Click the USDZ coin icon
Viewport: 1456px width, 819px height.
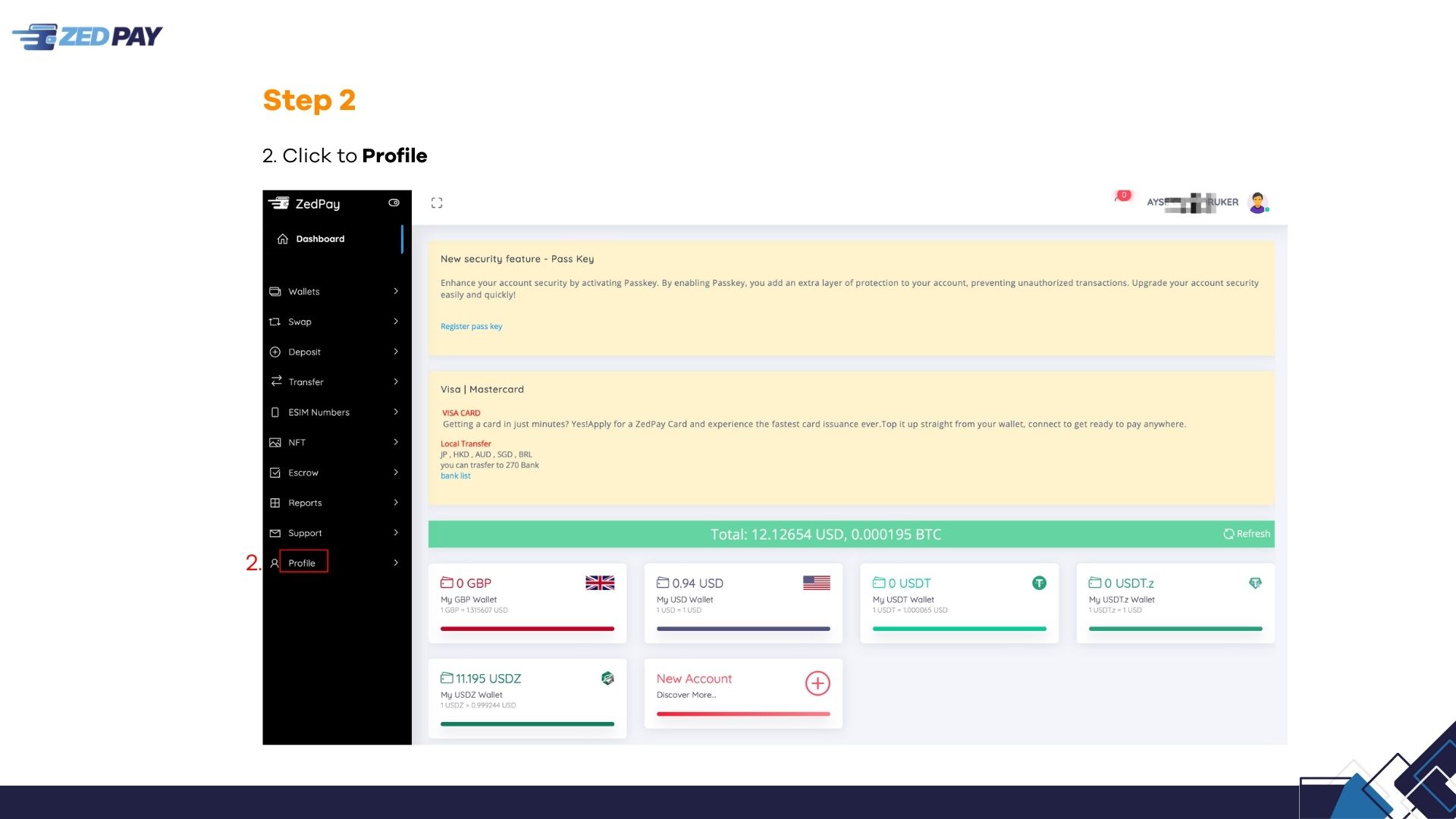(x=607, y=678)
